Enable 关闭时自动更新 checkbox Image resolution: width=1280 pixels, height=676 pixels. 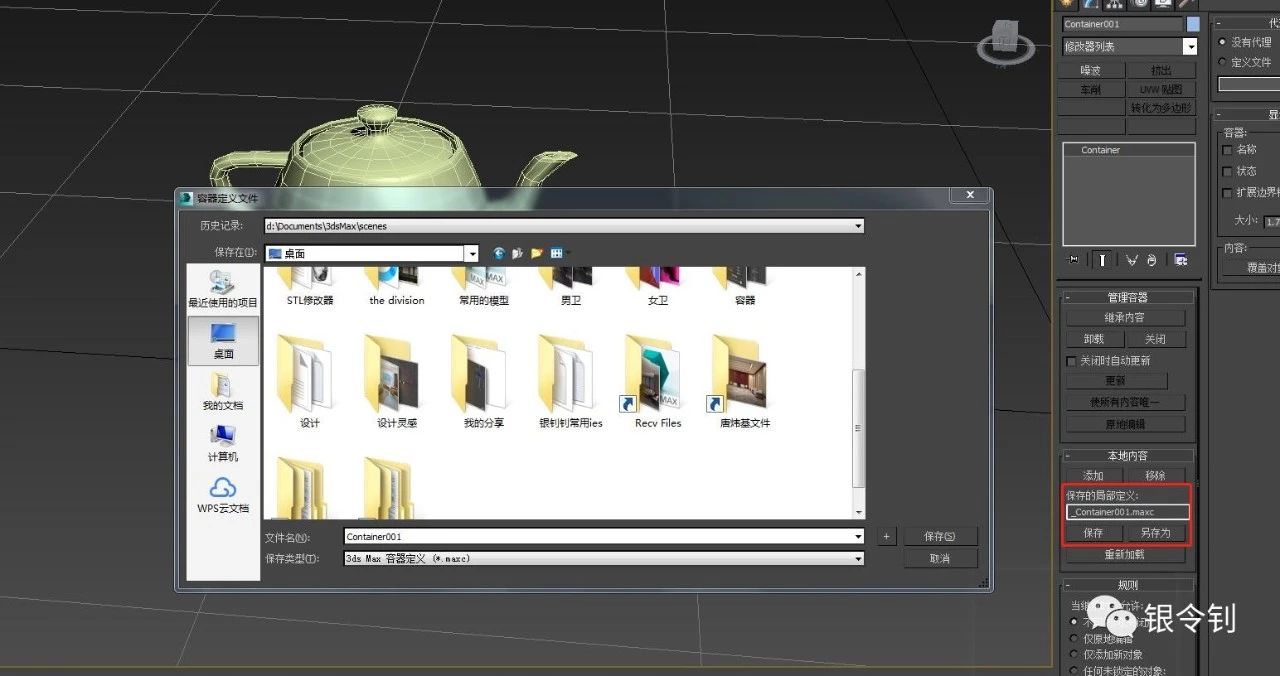coord(1071,360)
